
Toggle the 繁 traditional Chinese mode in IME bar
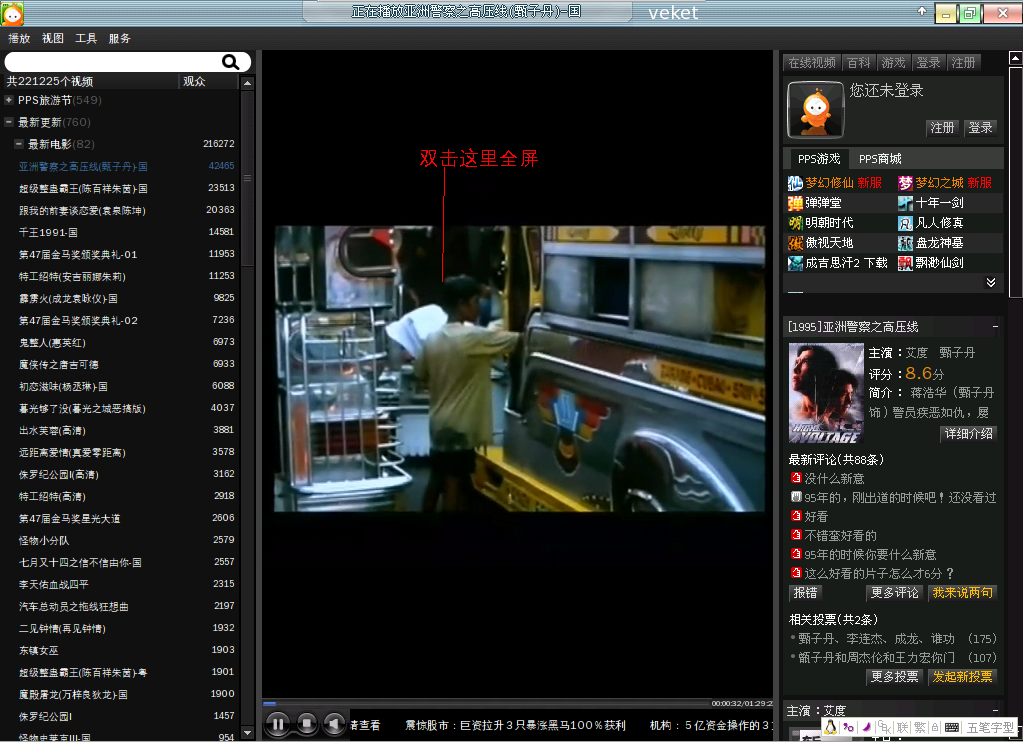pos(919,727)
